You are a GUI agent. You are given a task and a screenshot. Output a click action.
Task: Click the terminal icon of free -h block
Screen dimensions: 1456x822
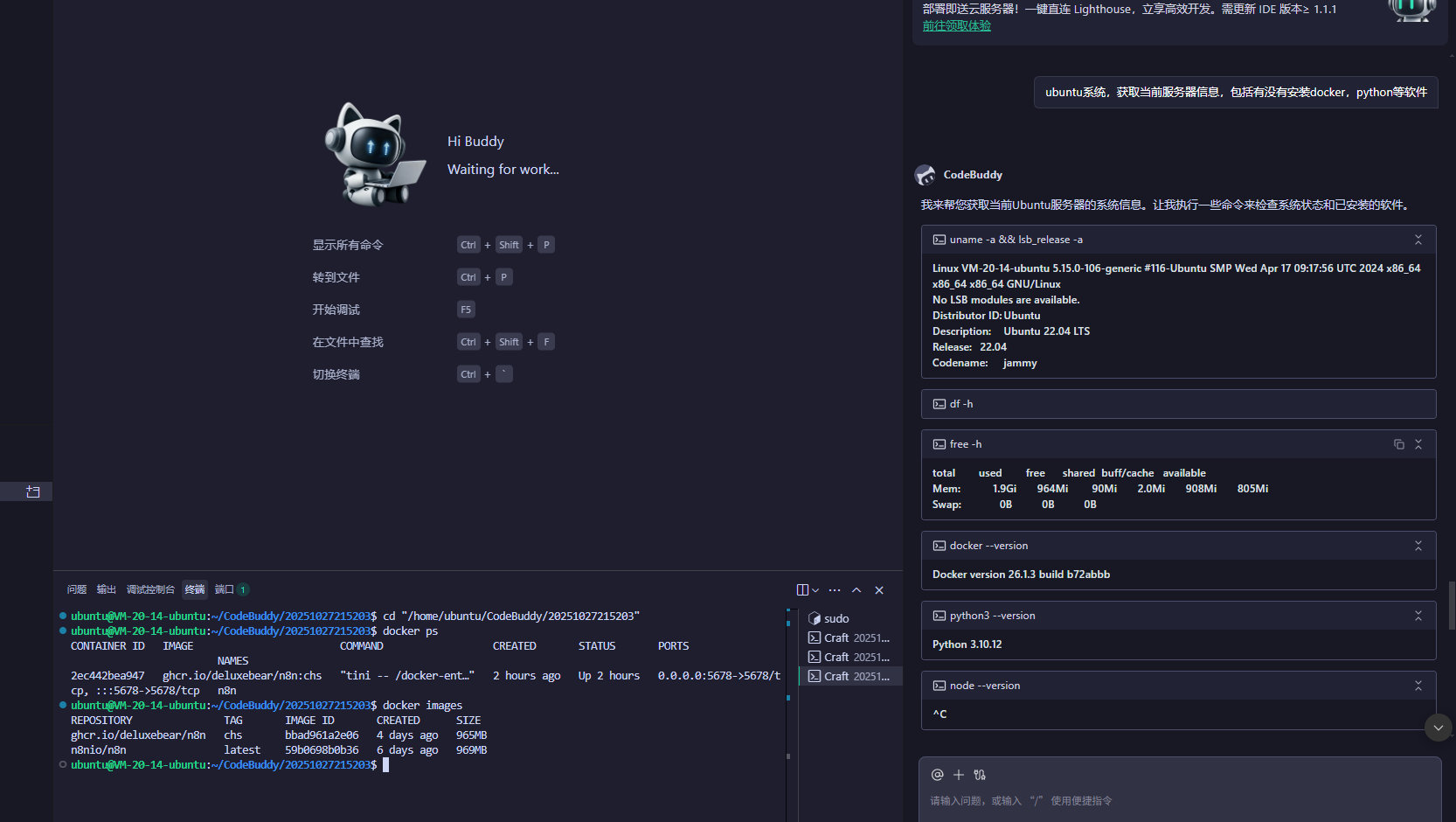939,444
